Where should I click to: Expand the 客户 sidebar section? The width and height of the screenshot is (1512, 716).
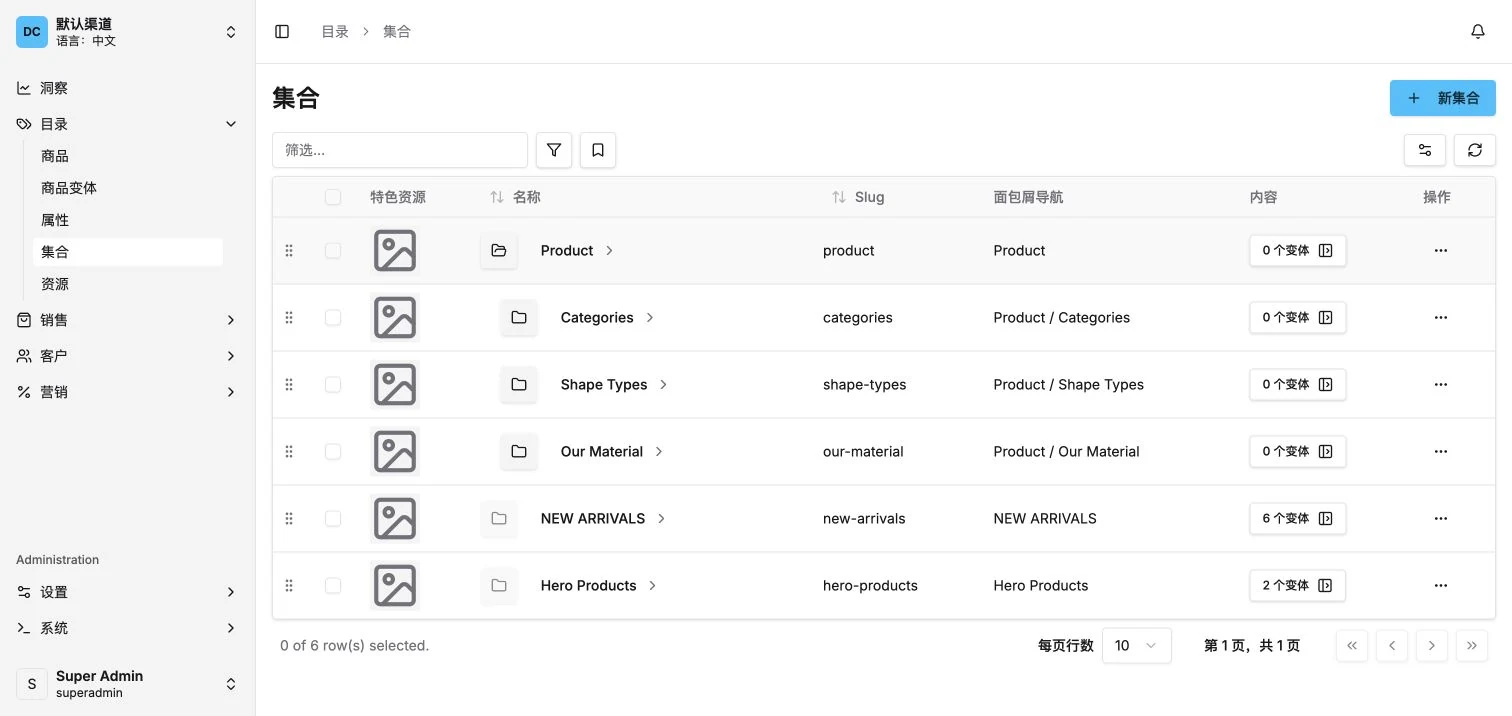point(127,356)
